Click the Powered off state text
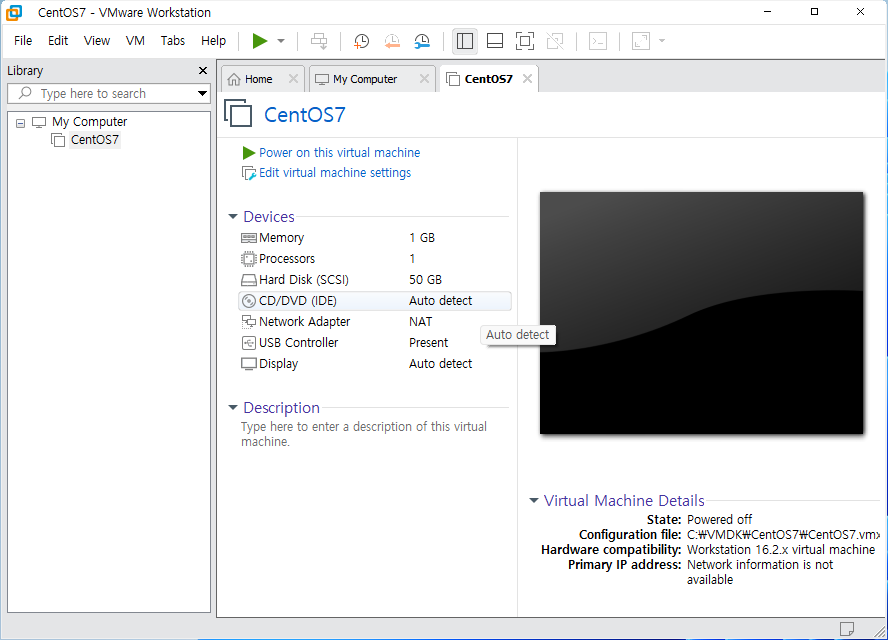Viewport: 888px width, 640px height. coord(719,519)
